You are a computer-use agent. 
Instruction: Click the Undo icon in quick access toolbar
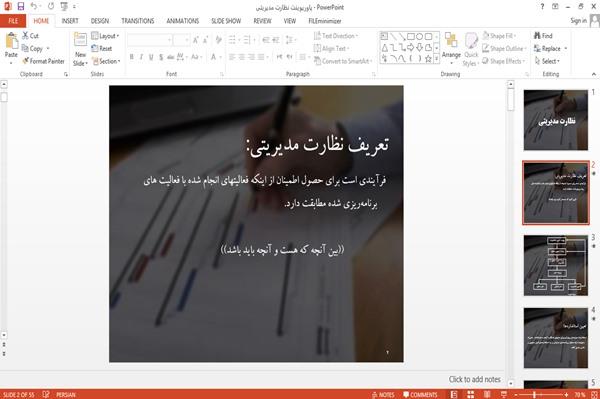[x=34, y=7]
